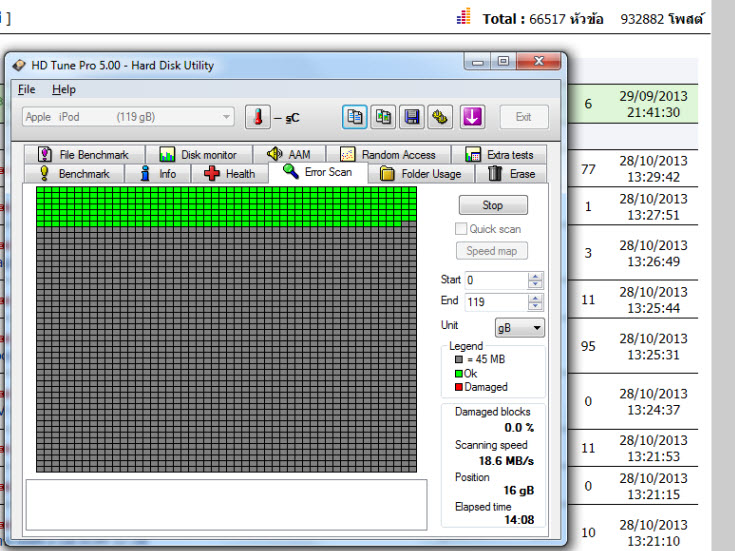Click the Exit button
Screen dimensions: 735x551
tap(523, 117)
